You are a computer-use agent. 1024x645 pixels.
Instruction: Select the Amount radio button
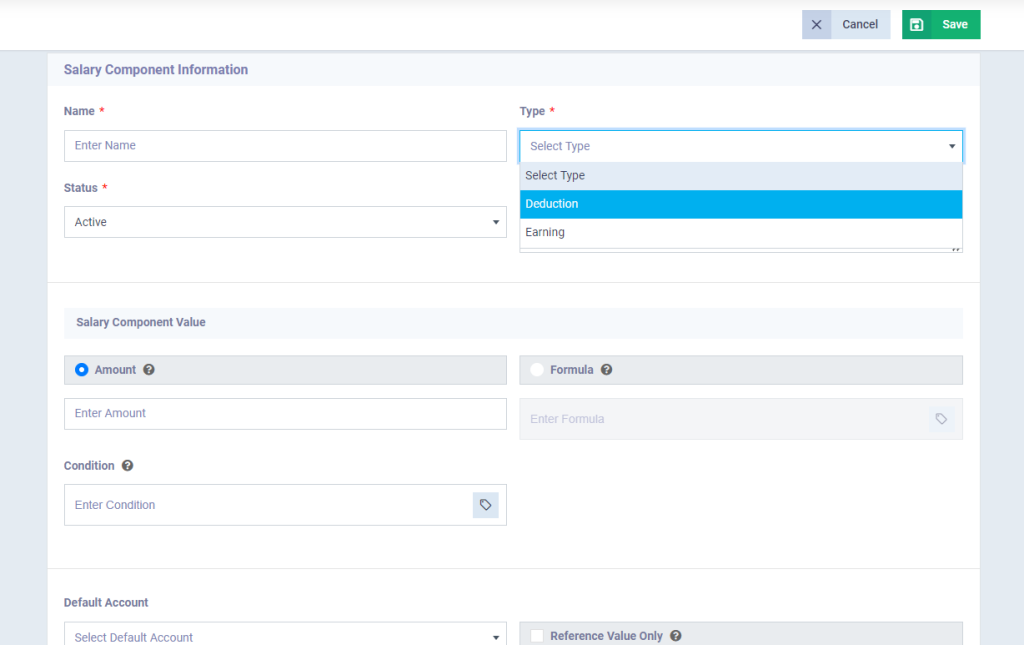coord(81,369)
